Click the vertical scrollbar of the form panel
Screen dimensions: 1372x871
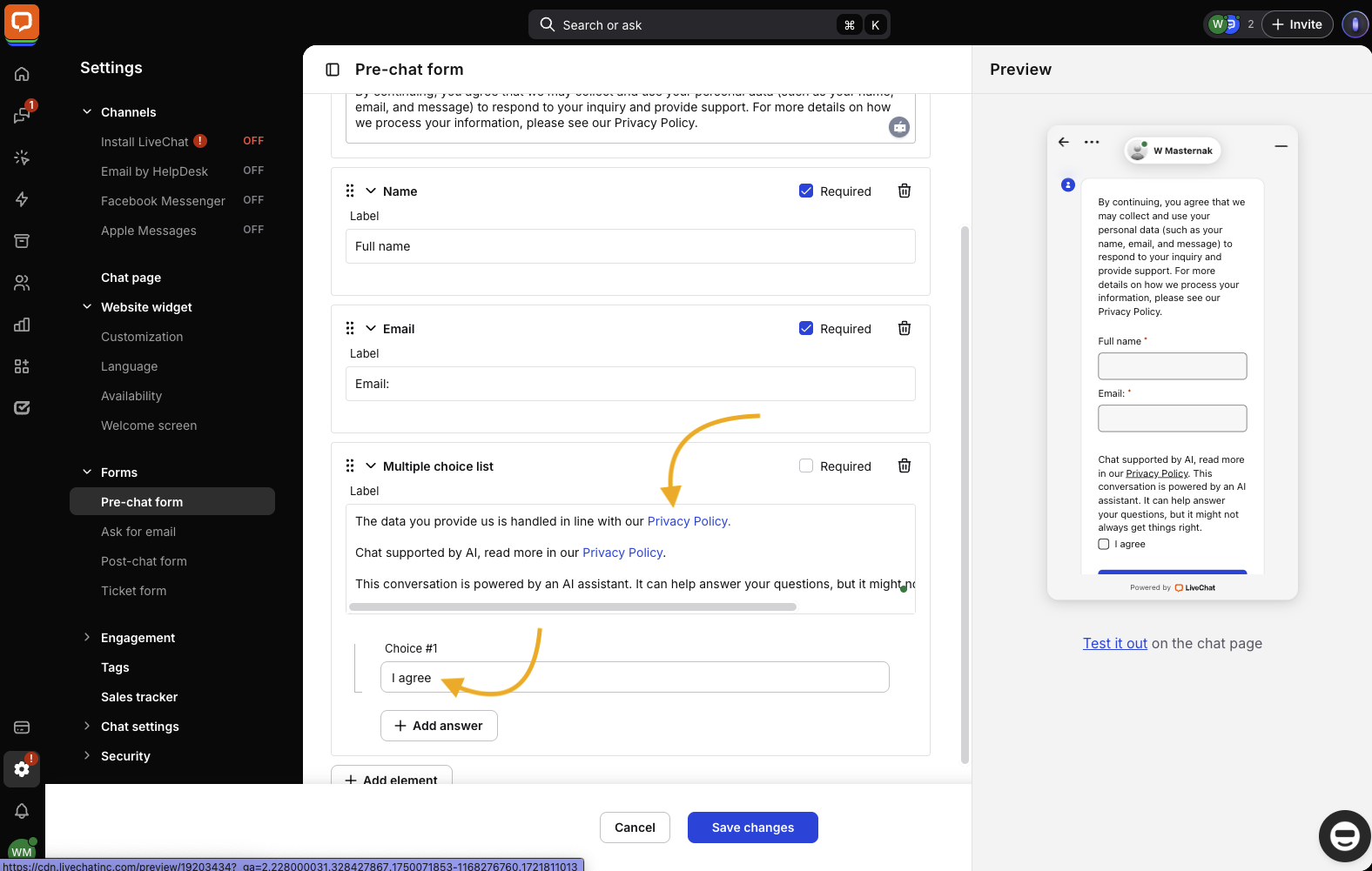(x=965, y=494)
